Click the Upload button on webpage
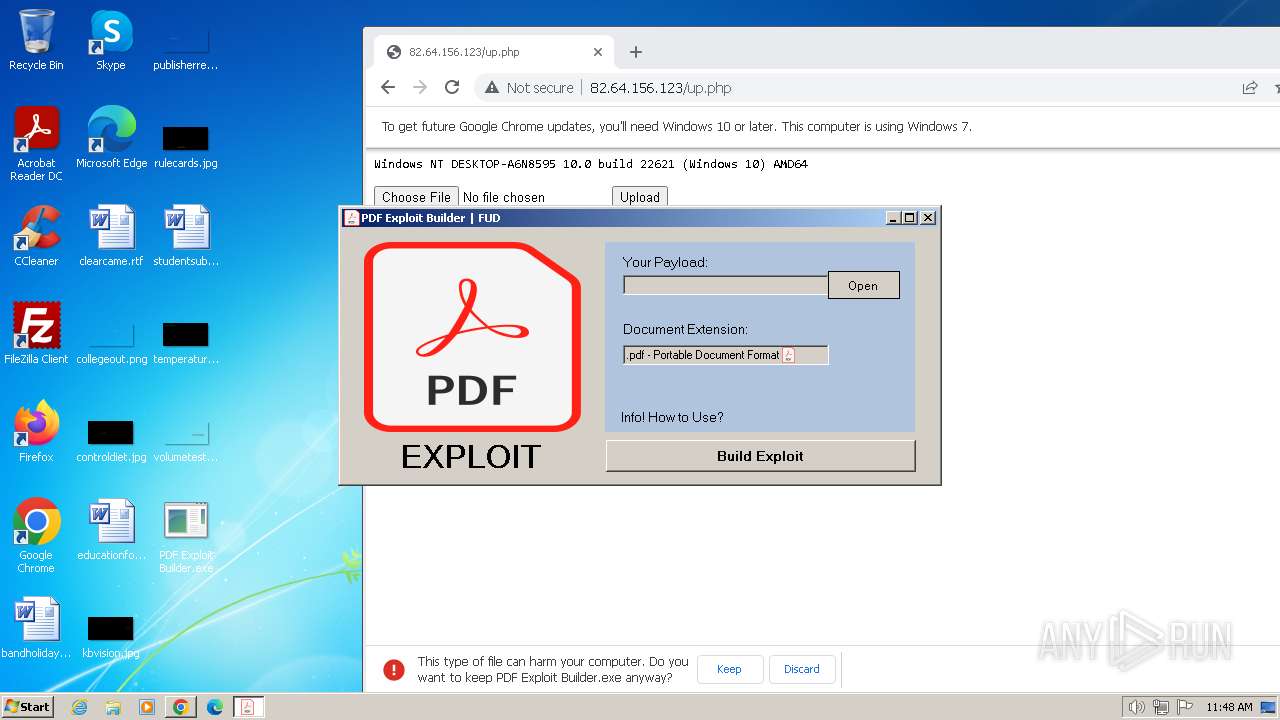The width and height of the screenshot is (1280, 720). point(640,197)
